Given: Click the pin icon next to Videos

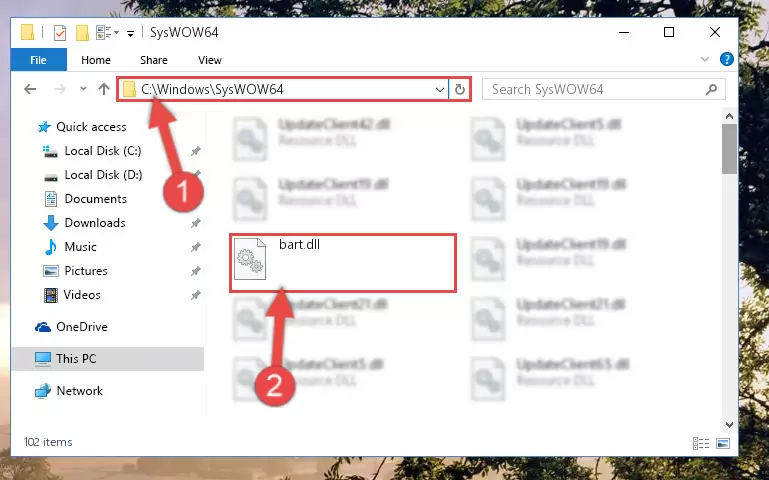Looking at the screenshot, I should click(196, 295).
